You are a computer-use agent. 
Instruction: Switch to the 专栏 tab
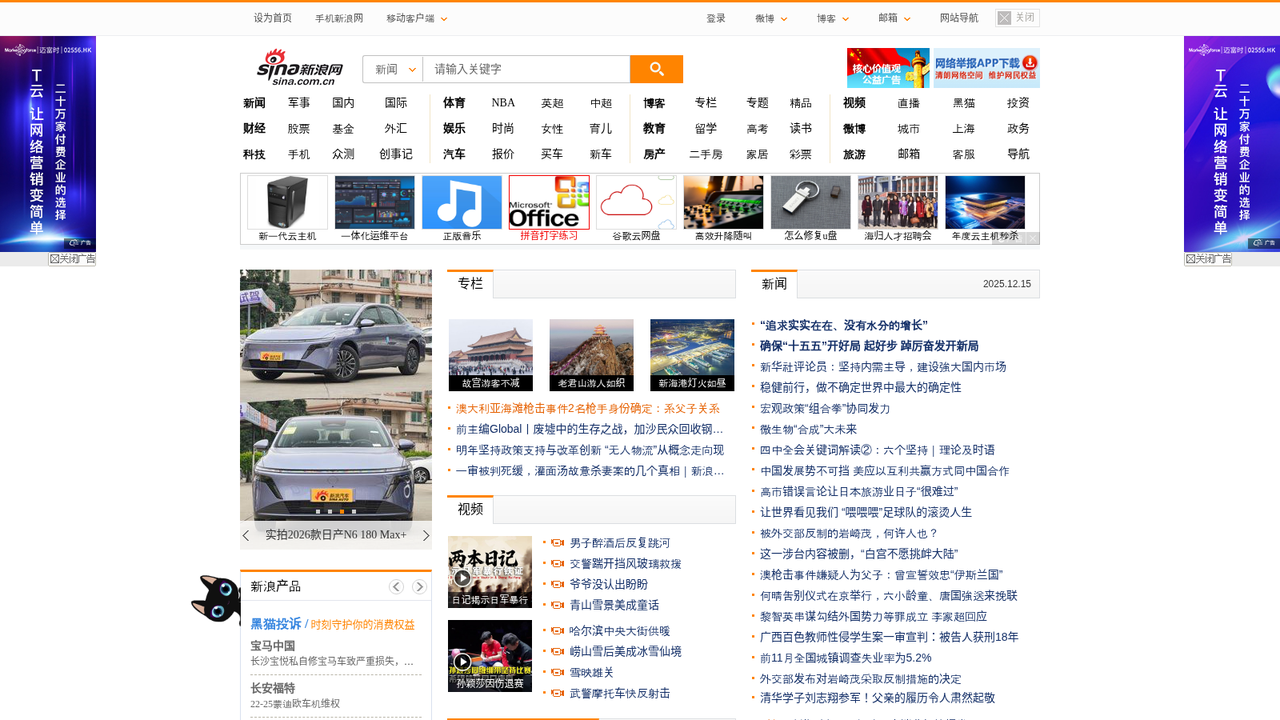coord(470,284)
